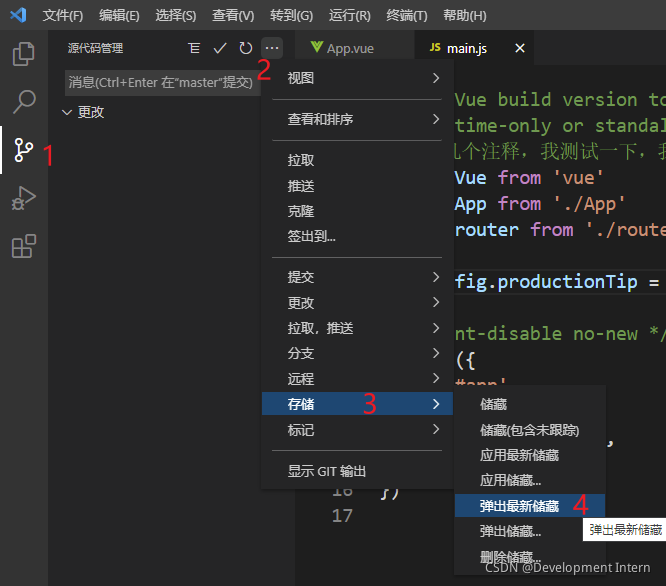Expand the 提交 submenu
Viewport: 666px width, 586px height.
coord(357,277)
